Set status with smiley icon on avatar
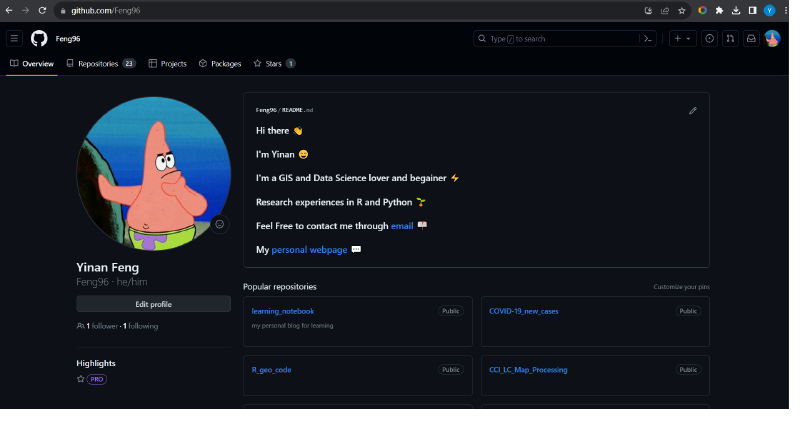The image size is (800, 429). (219, 224)
